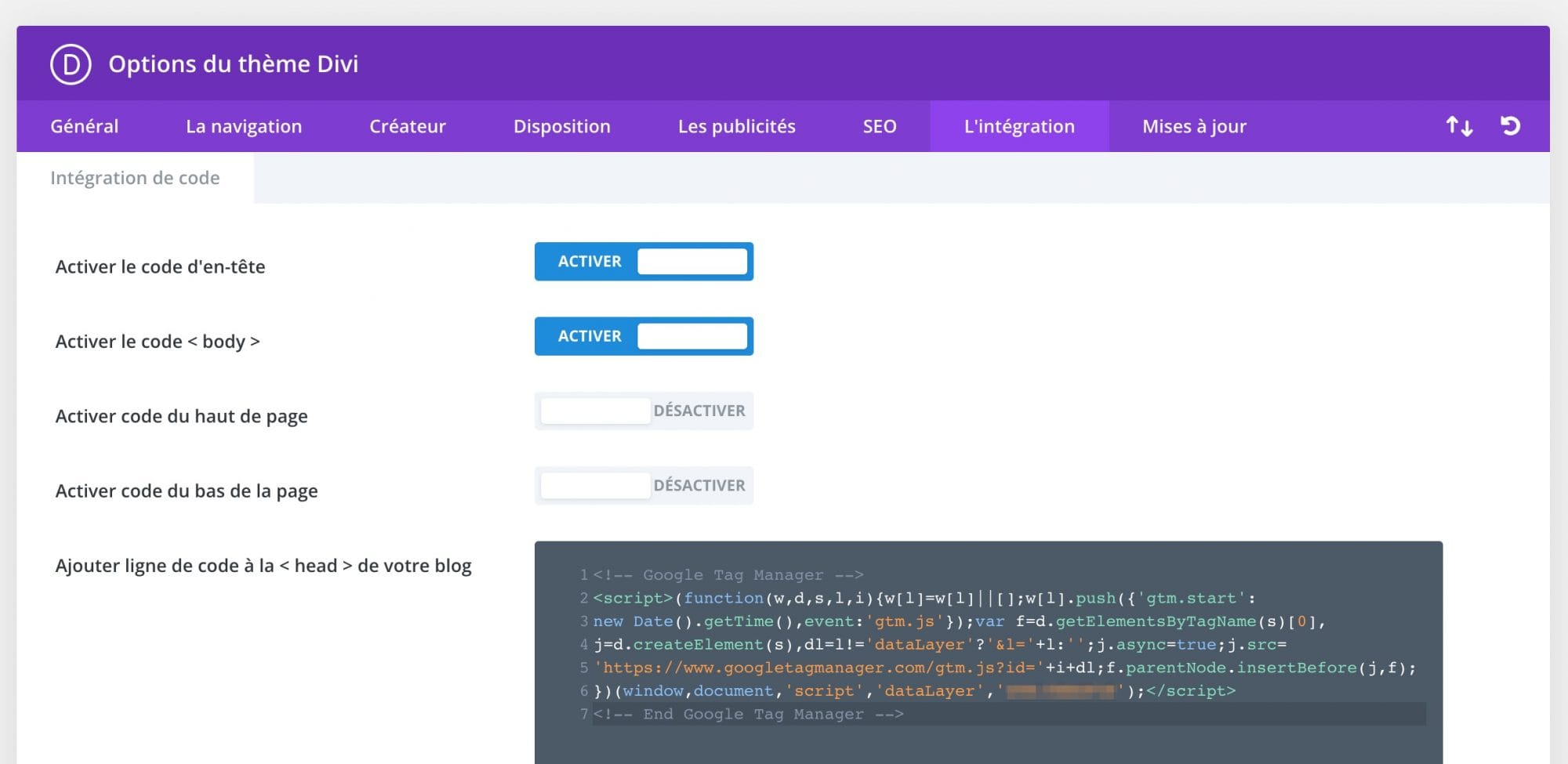Image resolution: width=1568 pixels, height=764 pixels.
Task: Switch to La navigation tab
Action: pyautogui.click(x=244, y=126)
